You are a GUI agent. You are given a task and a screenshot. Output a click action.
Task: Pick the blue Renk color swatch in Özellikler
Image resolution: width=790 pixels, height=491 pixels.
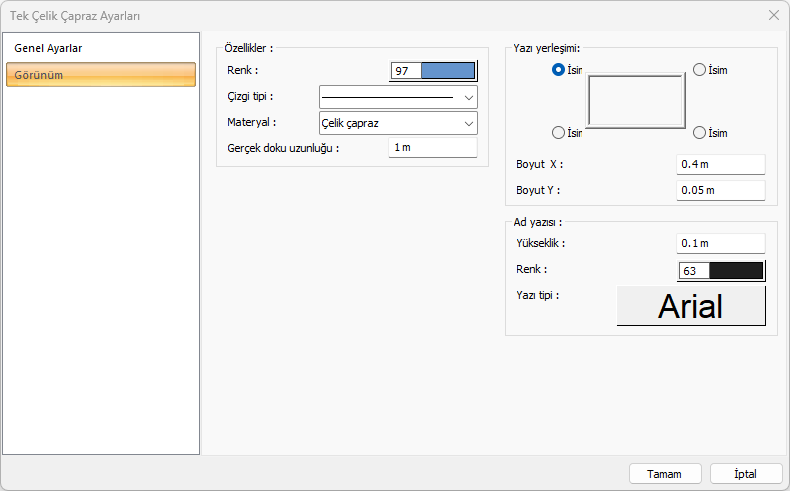pos(447,71)
